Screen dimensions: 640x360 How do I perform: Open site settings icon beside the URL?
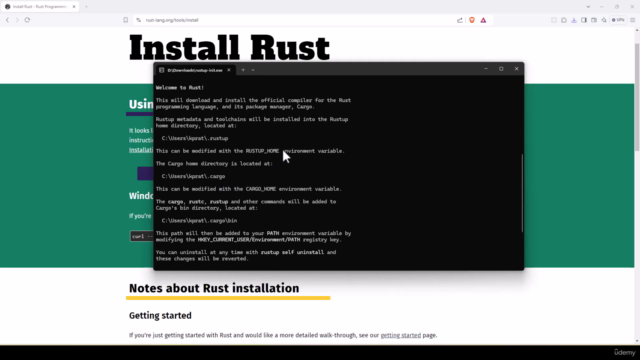[139, 20]
